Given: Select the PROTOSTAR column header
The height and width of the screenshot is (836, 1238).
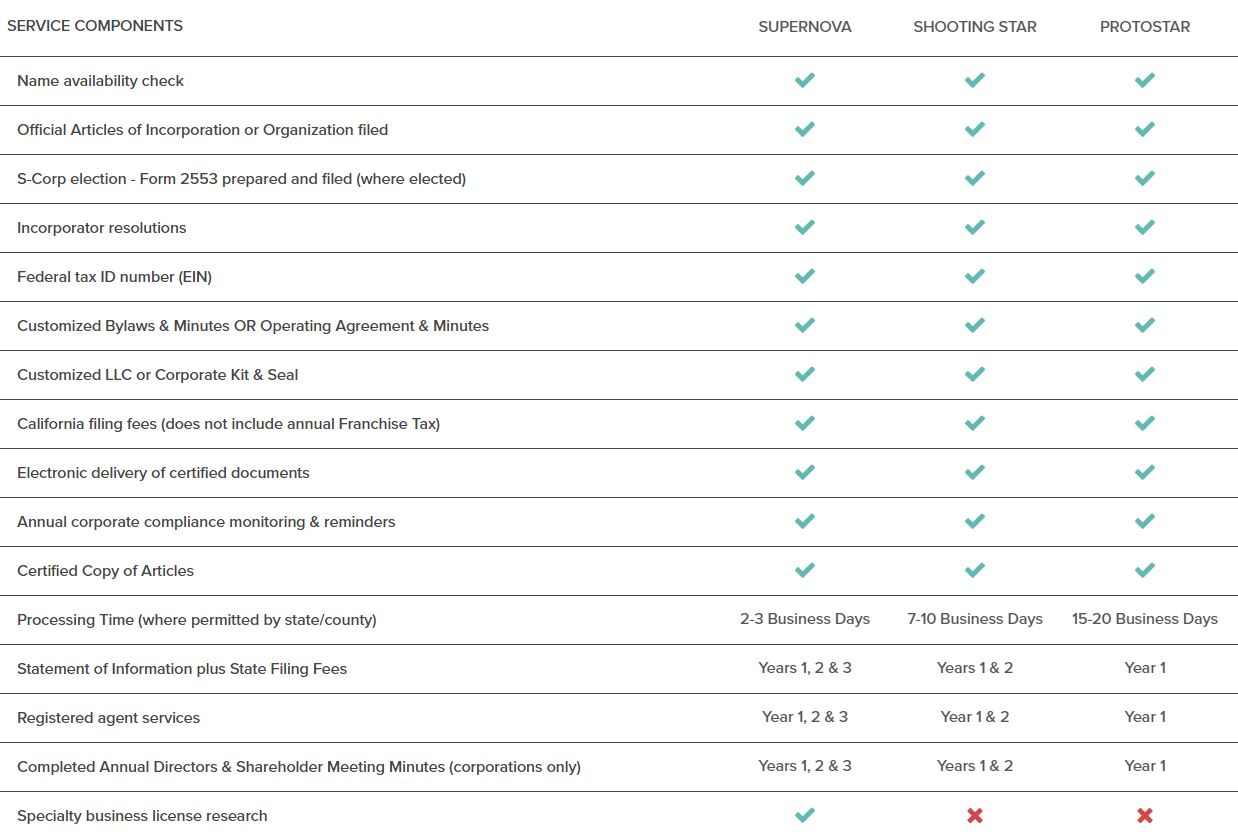Looking at the screenshot, I should 1145,27.
